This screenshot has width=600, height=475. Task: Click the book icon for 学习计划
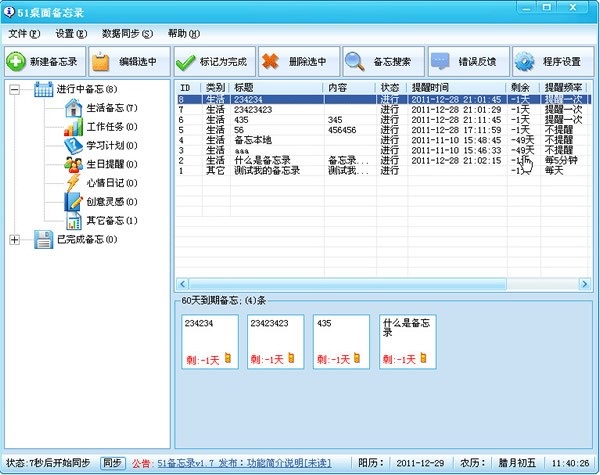73,145
